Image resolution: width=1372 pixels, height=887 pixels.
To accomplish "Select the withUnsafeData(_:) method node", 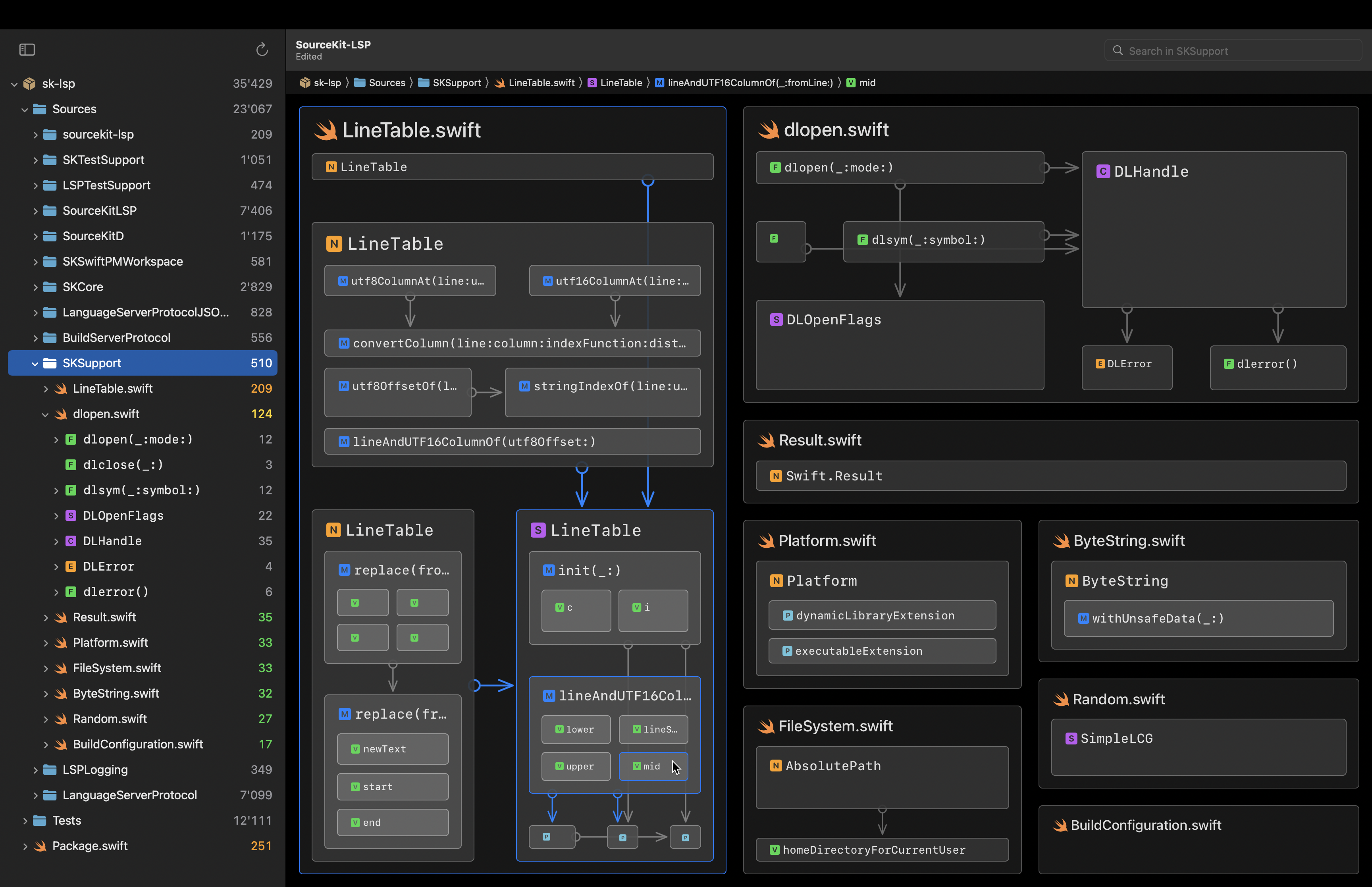I will 1199,619.
